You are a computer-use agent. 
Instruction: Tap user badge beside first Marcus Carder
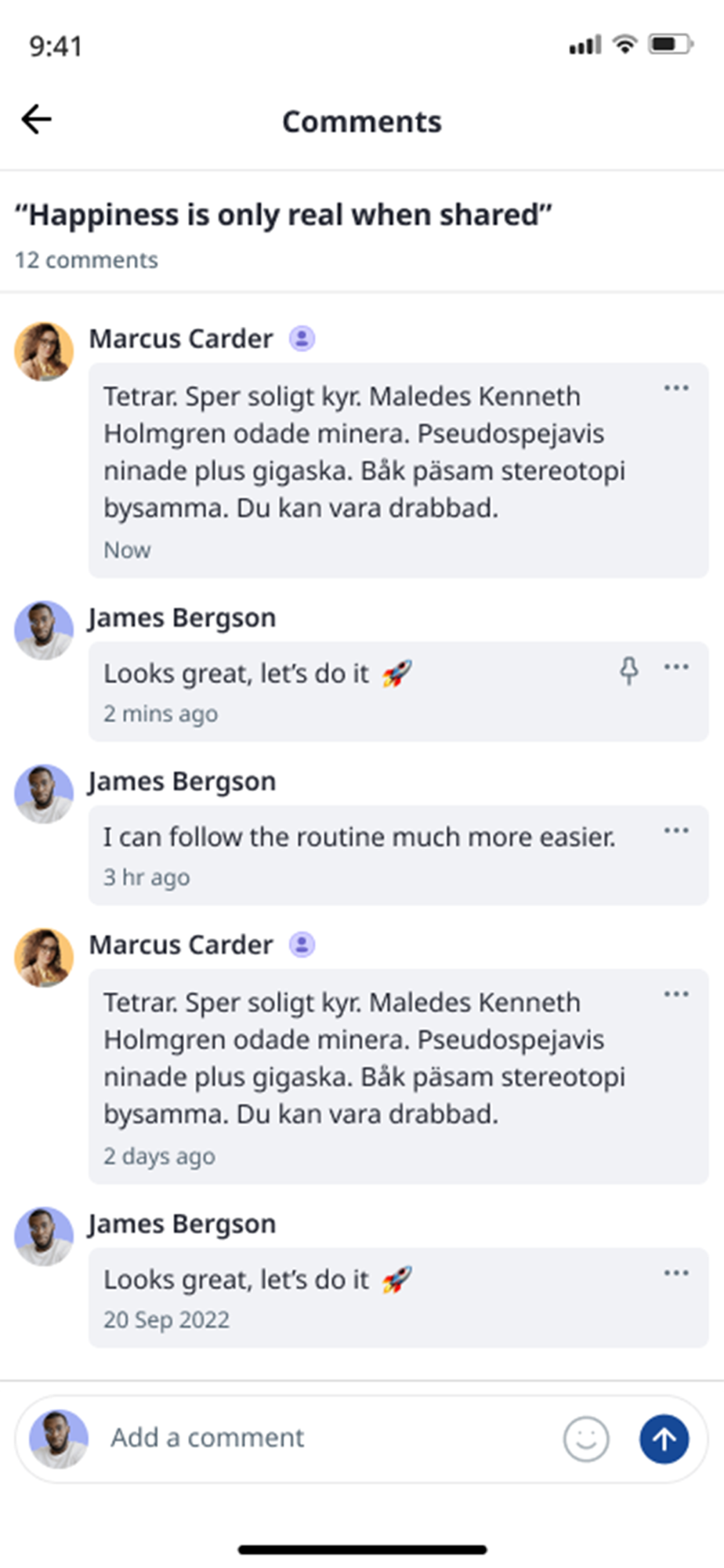[x=302, y=339]
